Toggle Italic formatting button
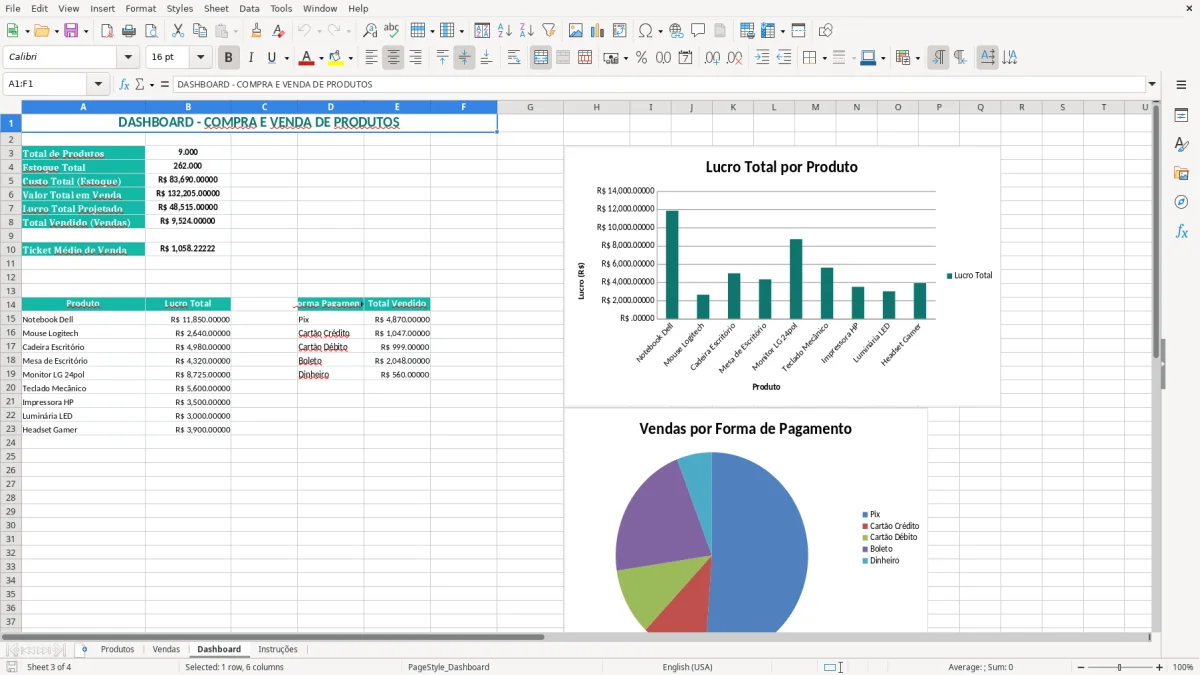 [x=250, y=58]
